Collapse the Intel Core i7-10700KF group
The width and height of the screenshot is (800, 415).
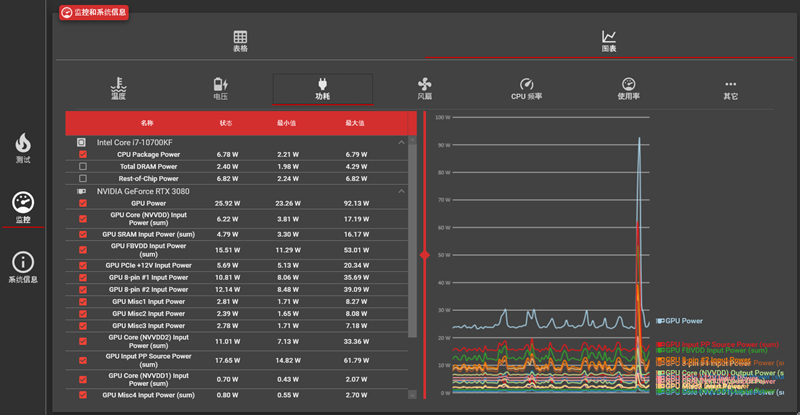401,143
